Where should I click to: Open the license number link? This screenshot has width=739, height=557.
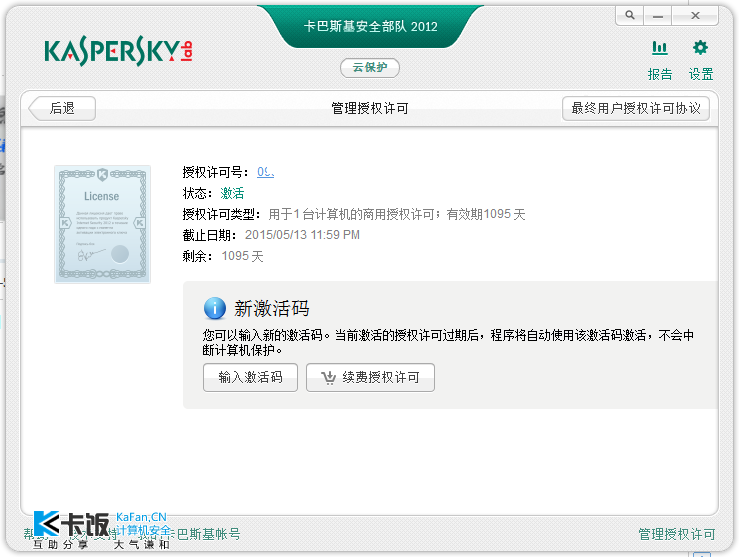coord(265,172)
